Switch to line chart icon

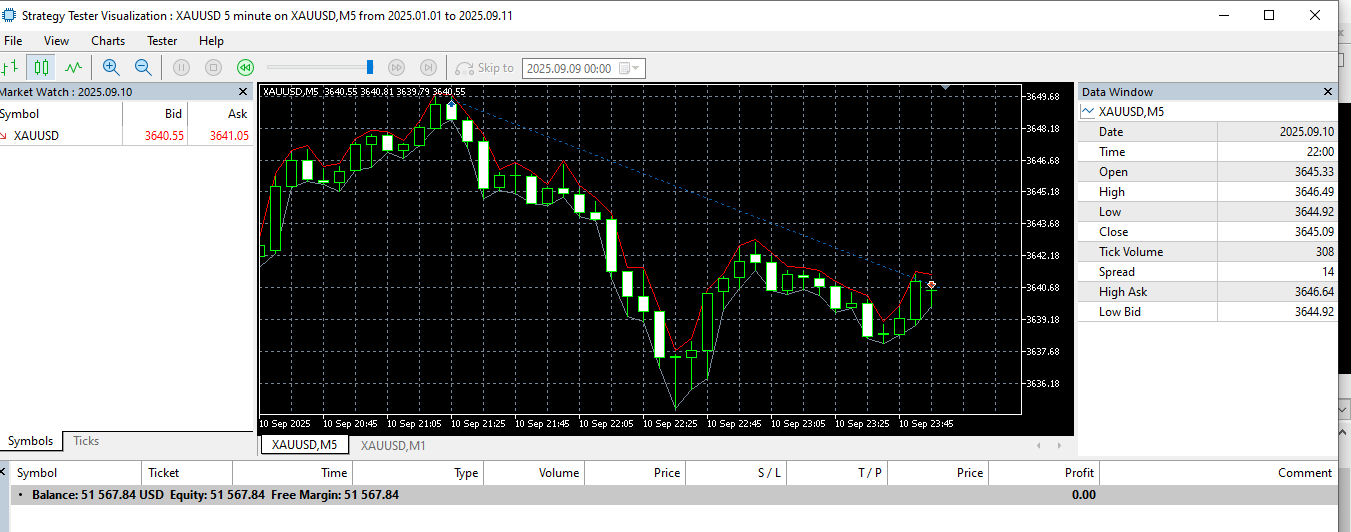coord(73,68)
